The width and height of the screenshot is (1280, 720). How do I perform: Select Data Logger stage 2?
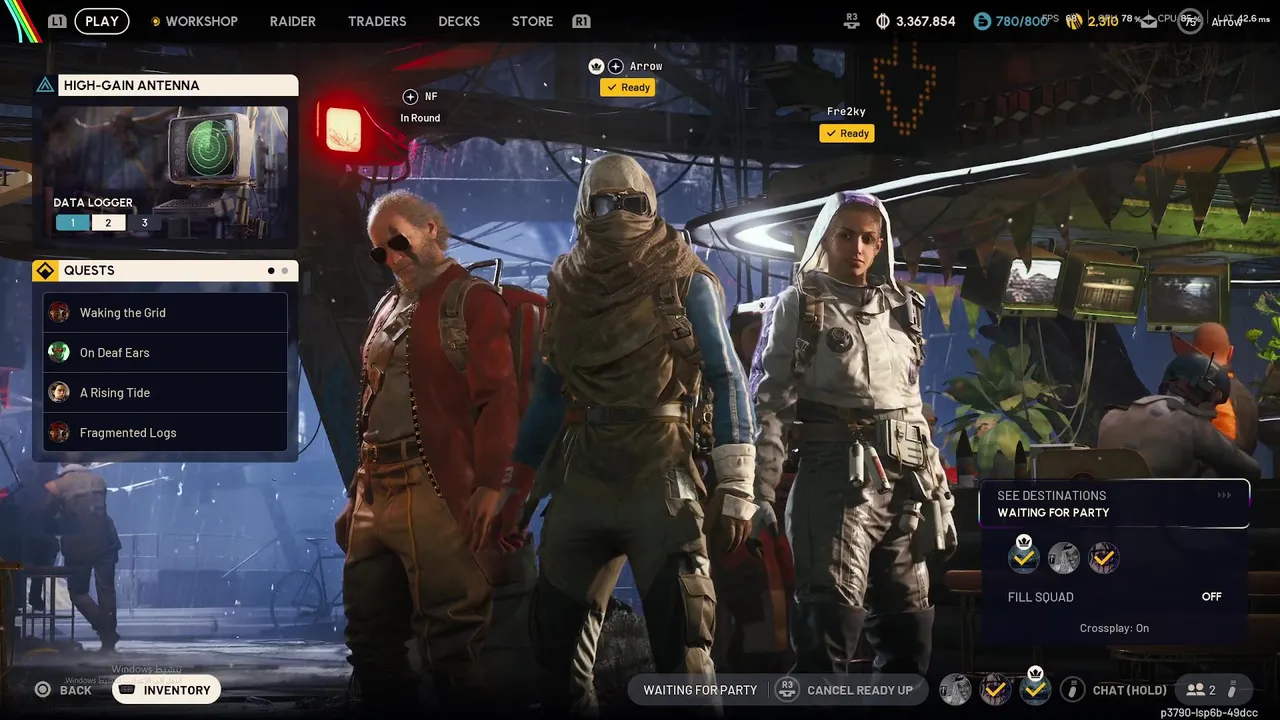[108, 223]
